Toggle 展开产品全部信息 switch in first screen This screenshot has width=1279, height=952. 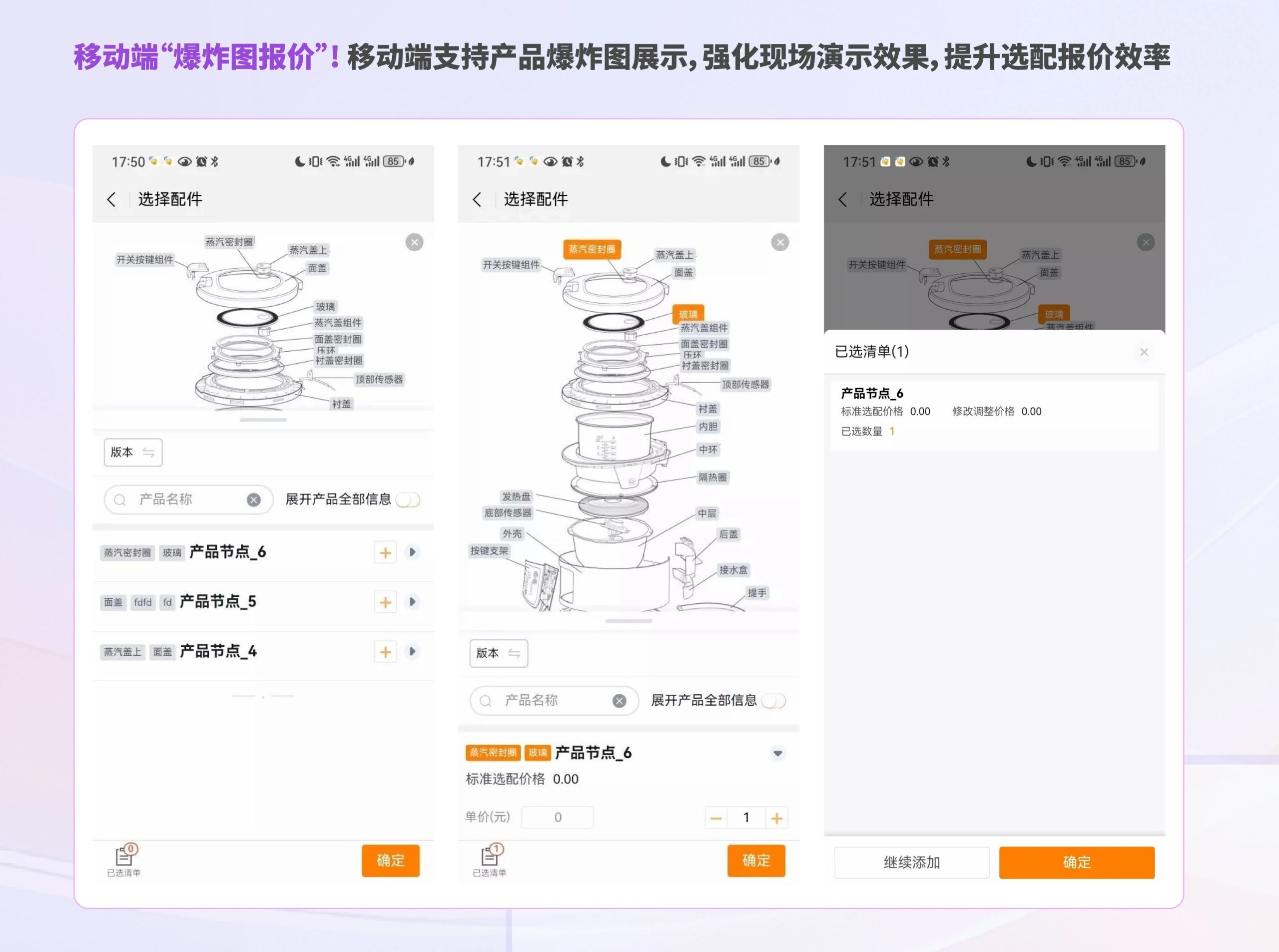[x=409, y=499]
